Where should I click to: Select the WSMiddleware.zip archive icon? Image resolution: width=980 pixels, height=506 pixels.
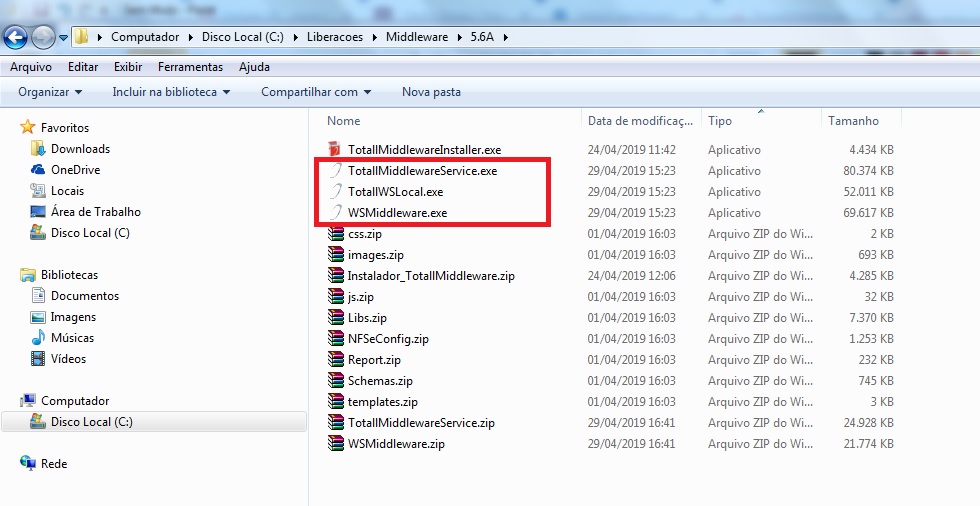click(x=336, y=444)
